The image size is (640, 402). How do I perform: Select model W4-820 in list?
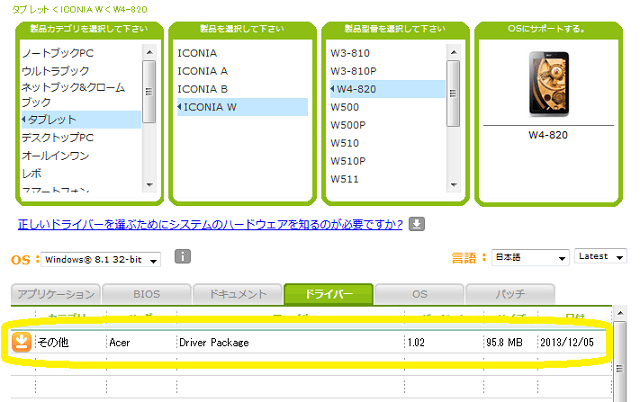[x=387, y=89]
